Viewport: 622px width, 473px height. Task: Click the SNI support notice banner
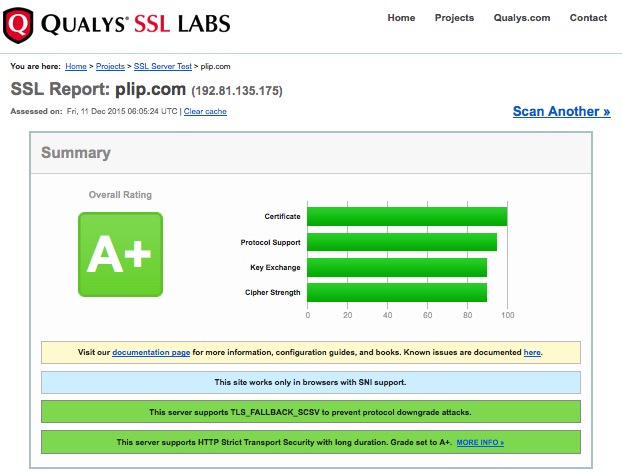point(311,383)
